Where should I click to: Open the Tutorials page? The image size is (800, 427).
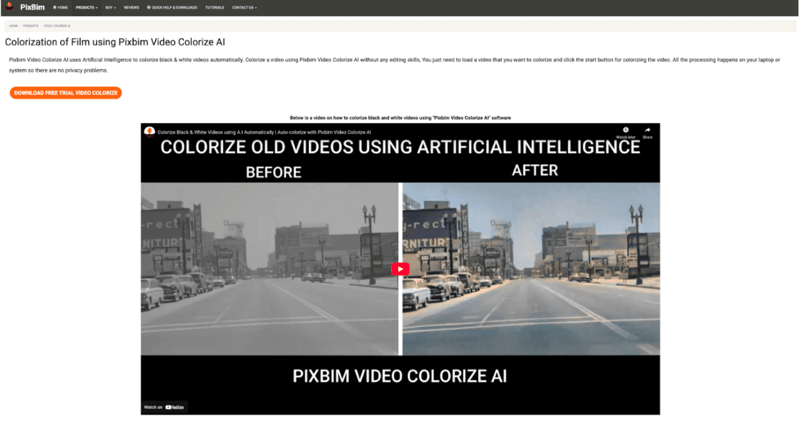pos(215,7)
